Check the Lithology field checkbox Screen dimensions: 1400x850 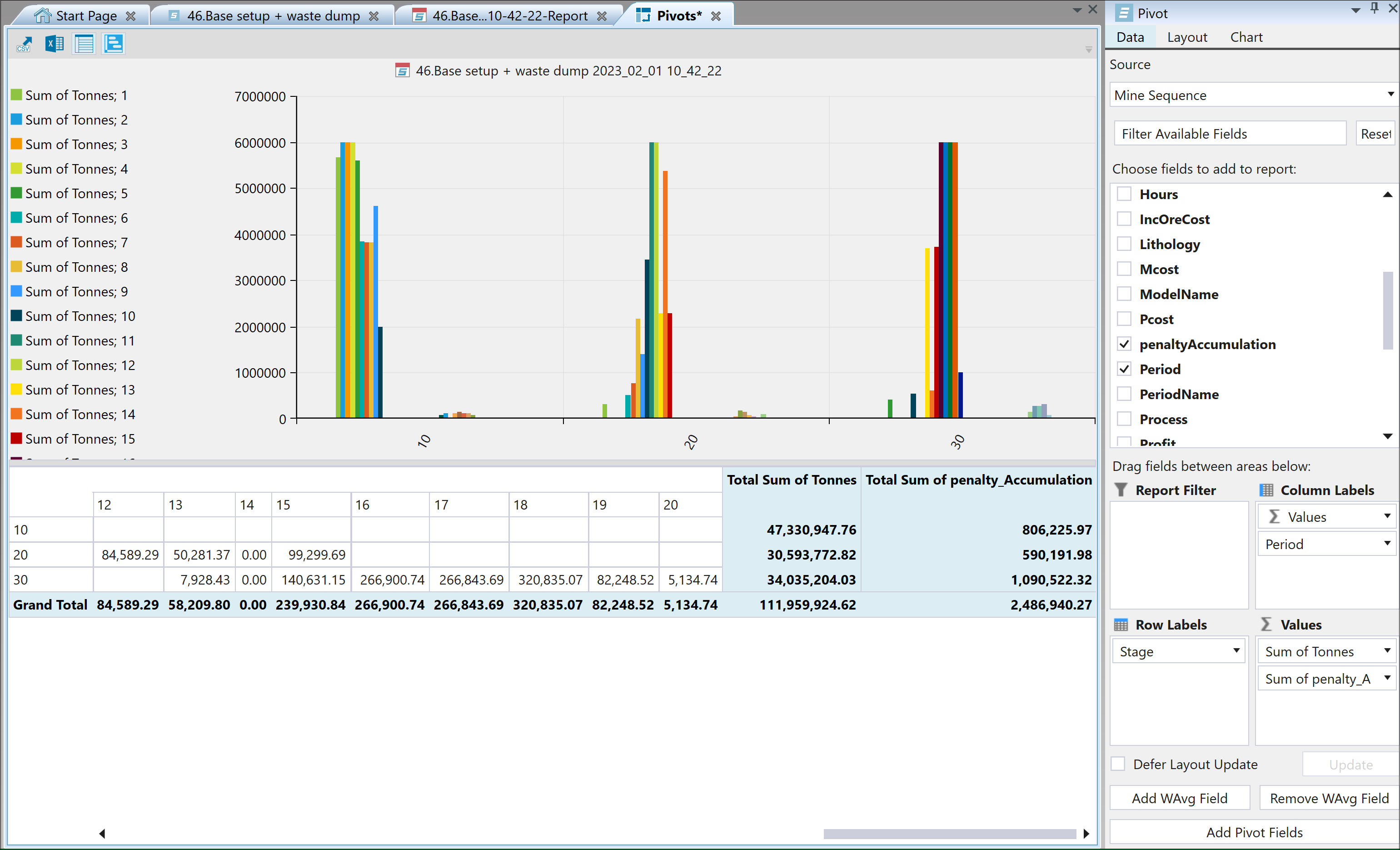click(x=1124, y=244)
